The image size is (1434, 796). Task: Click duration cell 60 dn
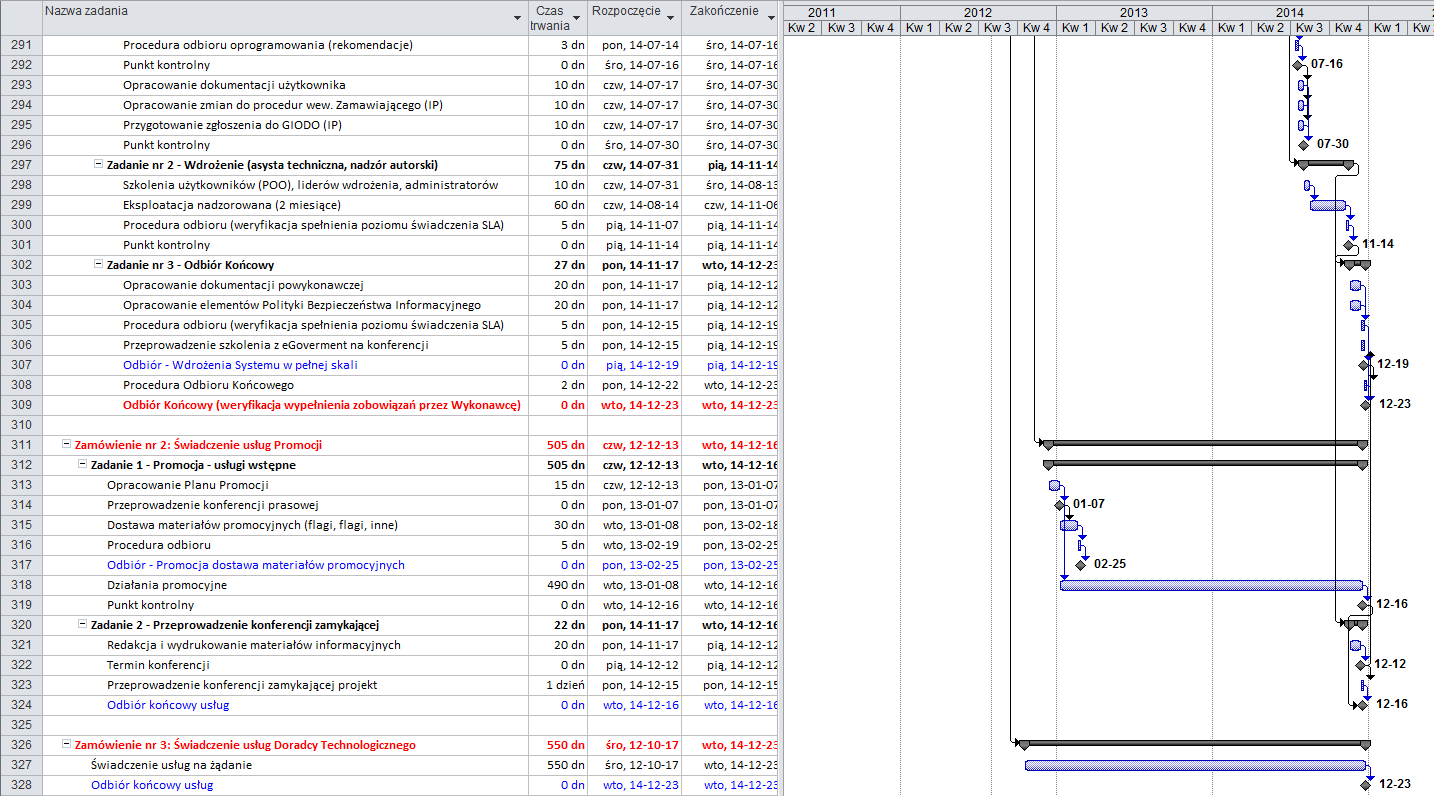click(x=558, y=205)
